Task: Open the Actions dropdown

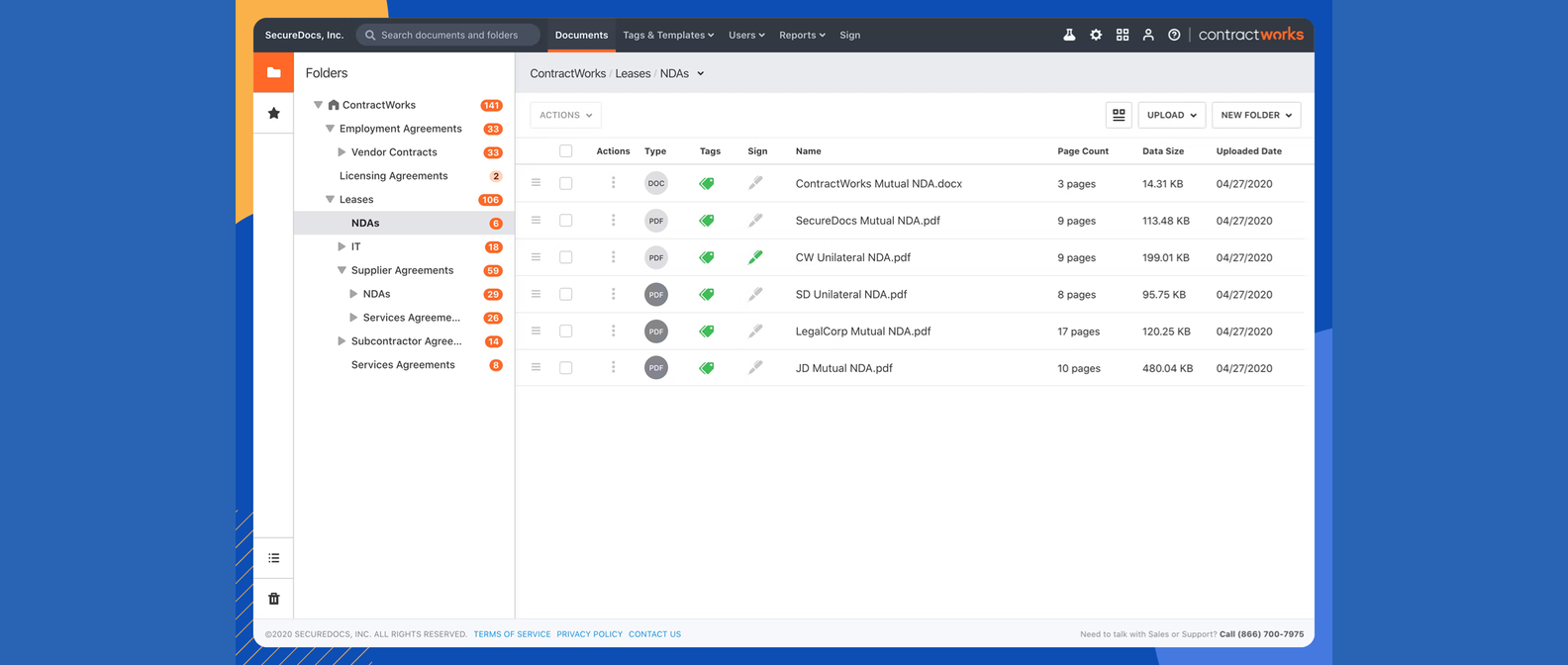Action: pos(565,115)
